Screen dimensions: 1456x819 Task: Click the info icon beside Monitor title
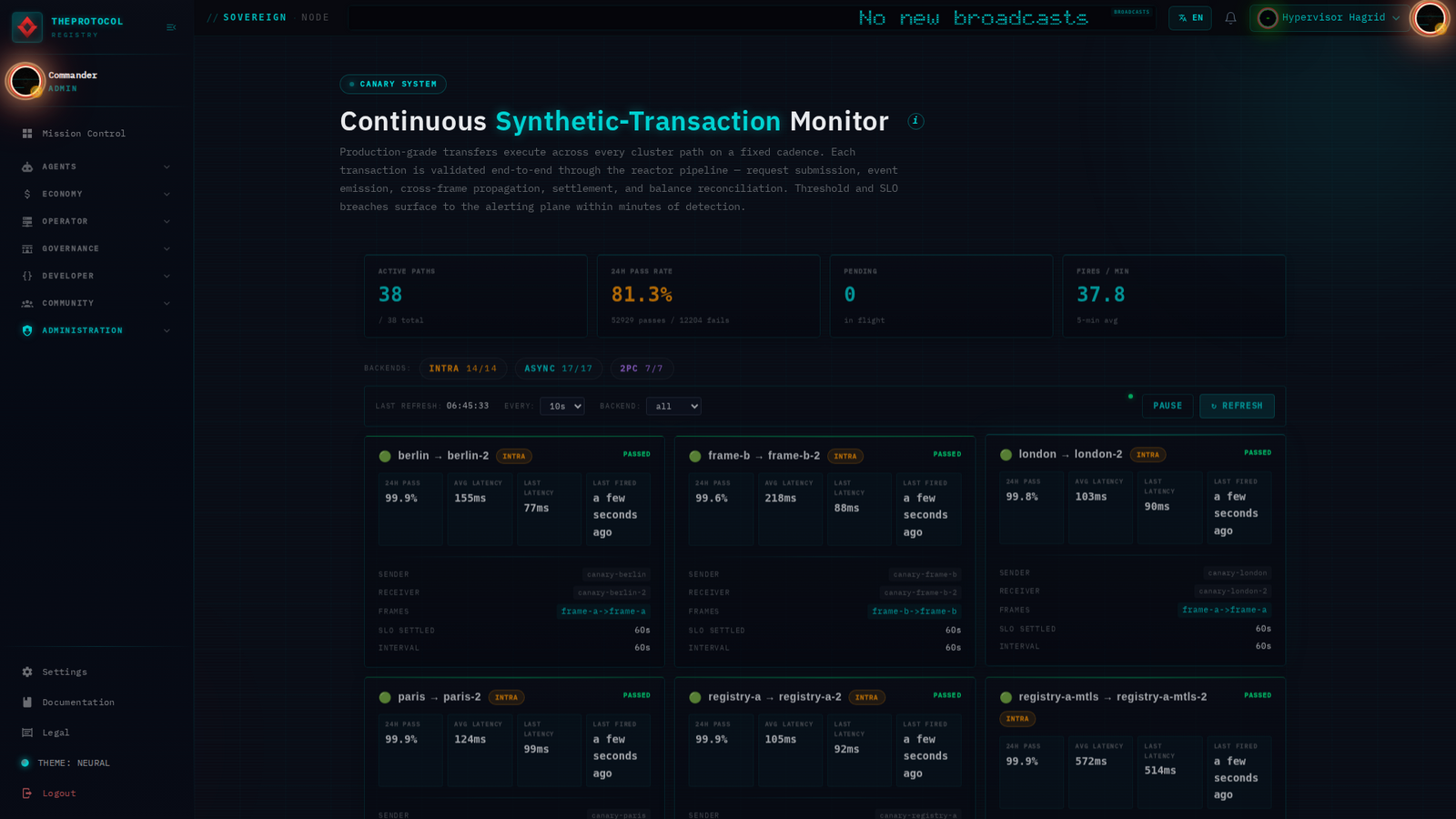916,121
